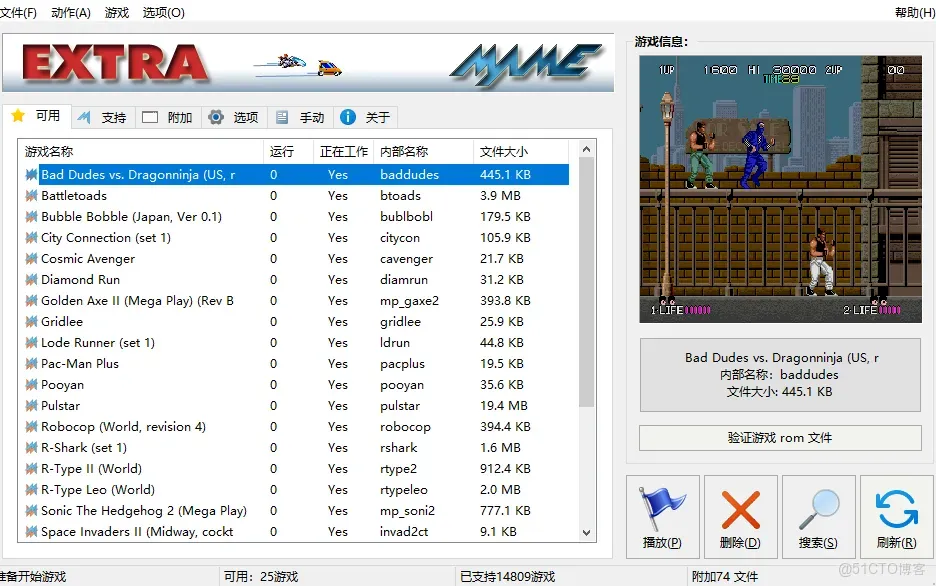Viewport: 936px width, 586px height.
Task: Click the 验证游戏 rom 文件 button
Action: [780, 438]
